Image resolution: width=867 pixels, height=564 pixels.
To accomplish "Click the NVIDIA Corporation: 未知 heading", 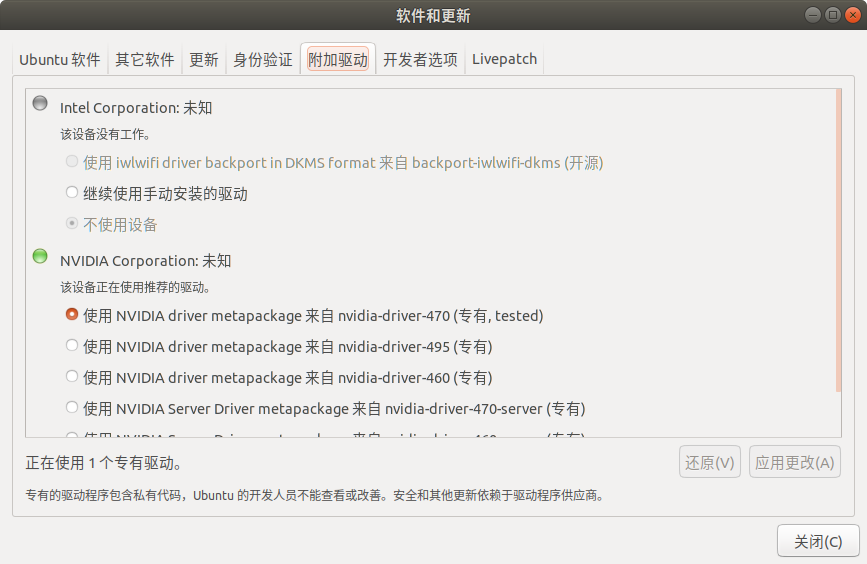I will 145,261.
